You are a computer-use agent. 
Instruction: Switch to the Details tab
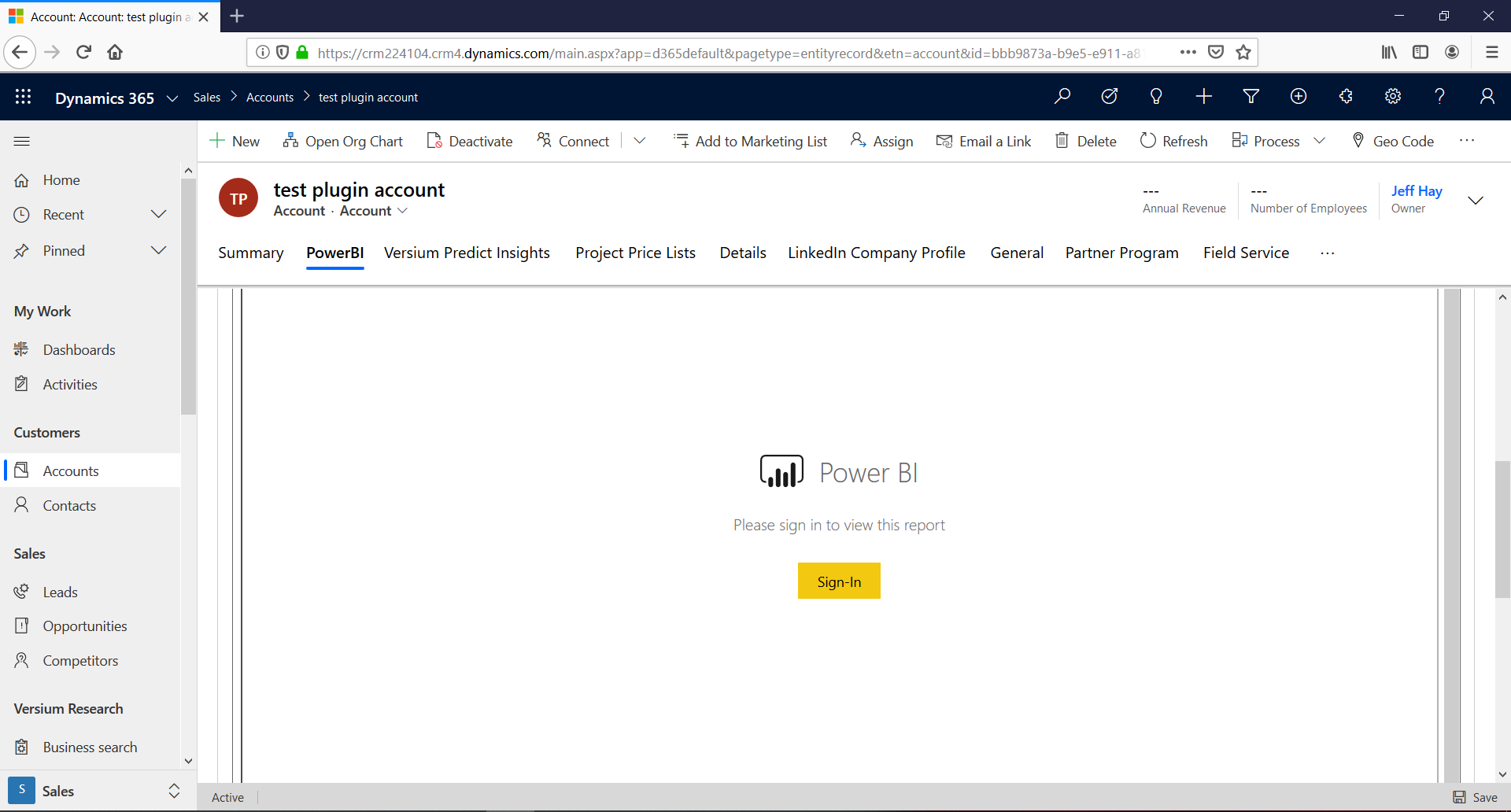pos(743,253)
